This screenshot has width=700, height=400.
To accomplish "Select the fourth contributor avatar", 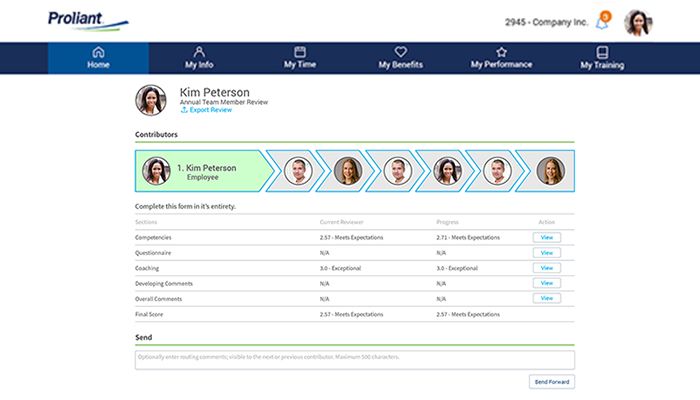I will click(x=398, y=171).
